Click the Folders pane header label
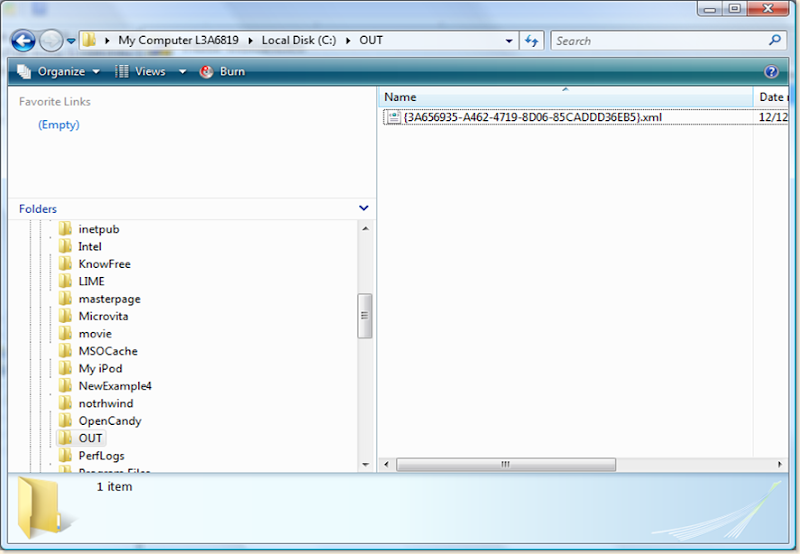This screenshot has width=800, height=554. [38, 209]
